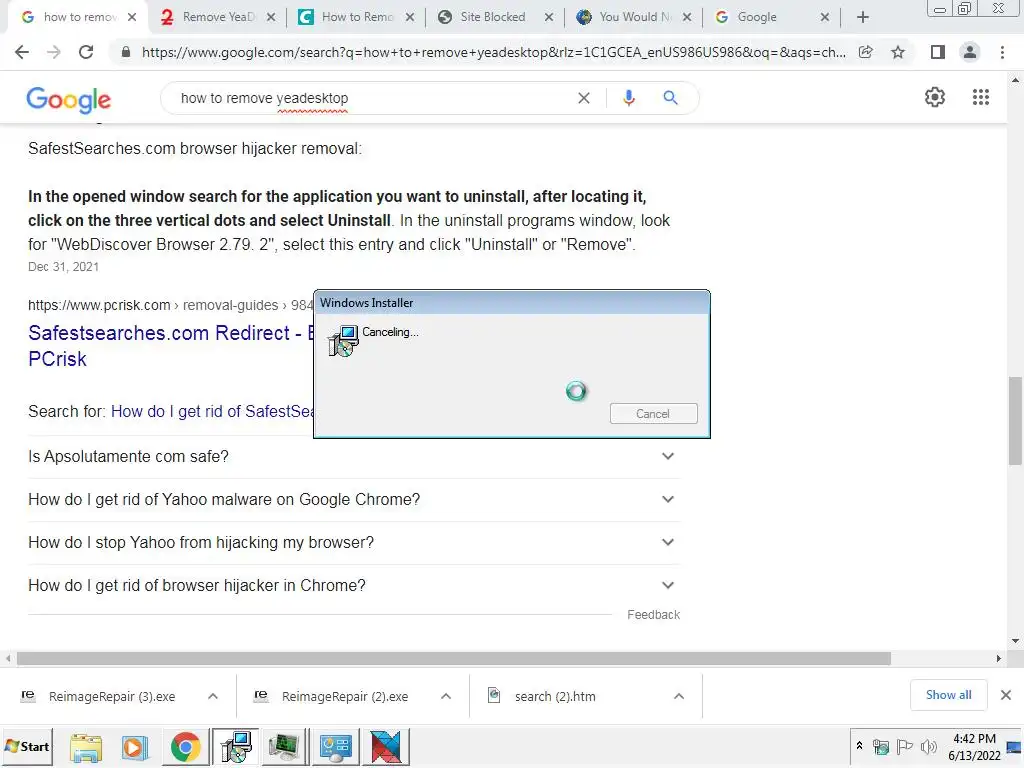Open the Chrome profile avatar menu
Viewport: 1024px width, 768px height.
pos(970,52)
